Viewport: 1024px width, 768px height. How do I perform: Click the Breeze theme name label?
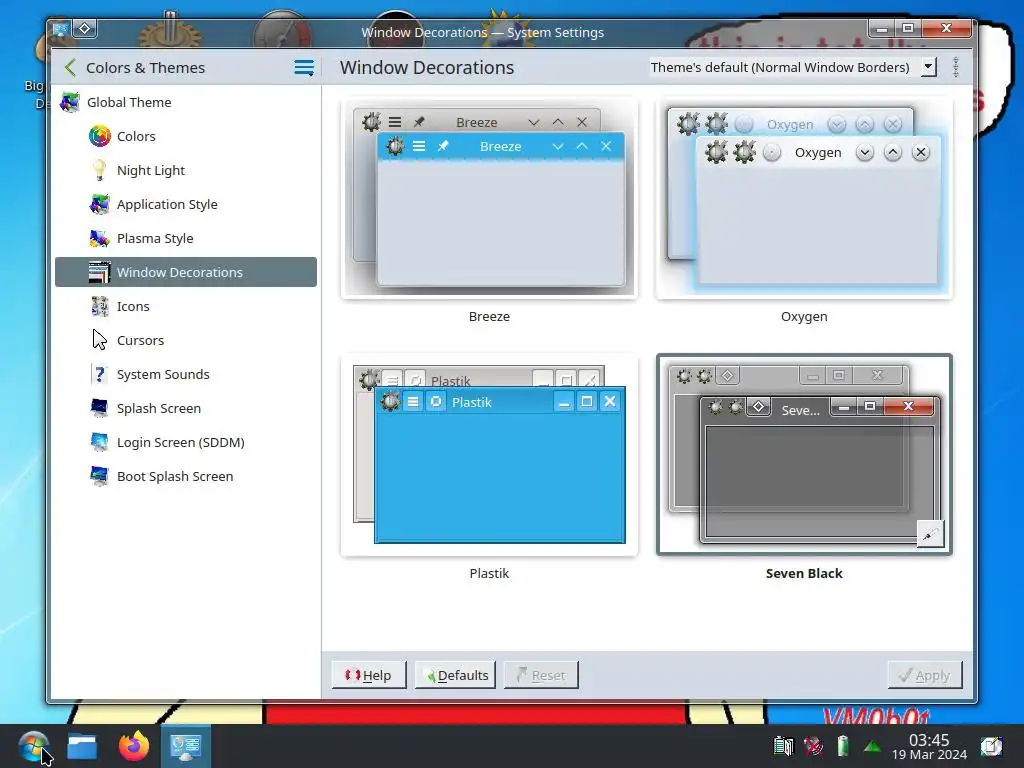coord(489,316)
